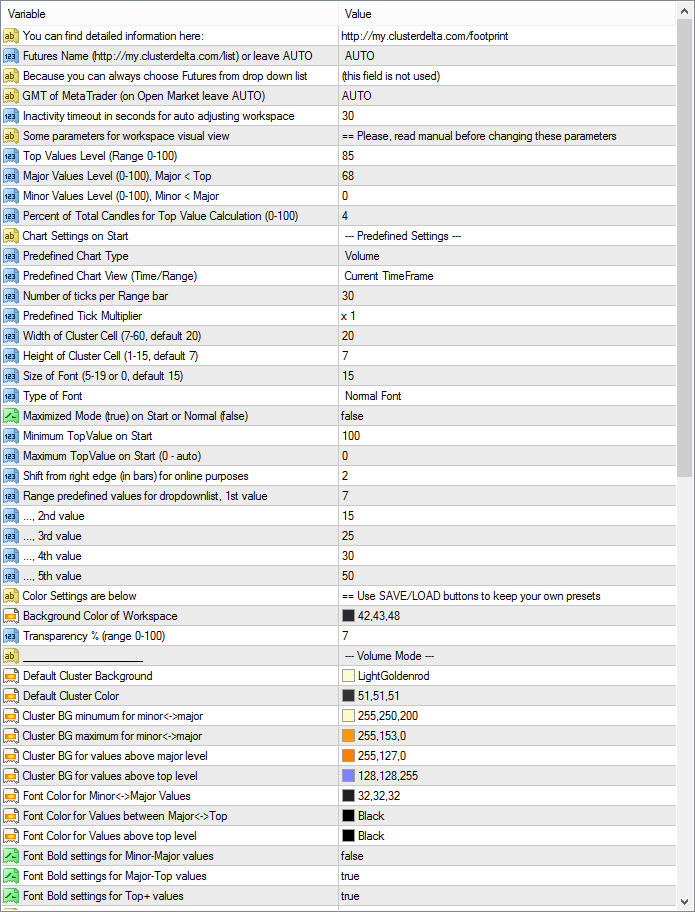Click the 'ab' icon for GMT of MetaTrader

[x=11, y=96]
